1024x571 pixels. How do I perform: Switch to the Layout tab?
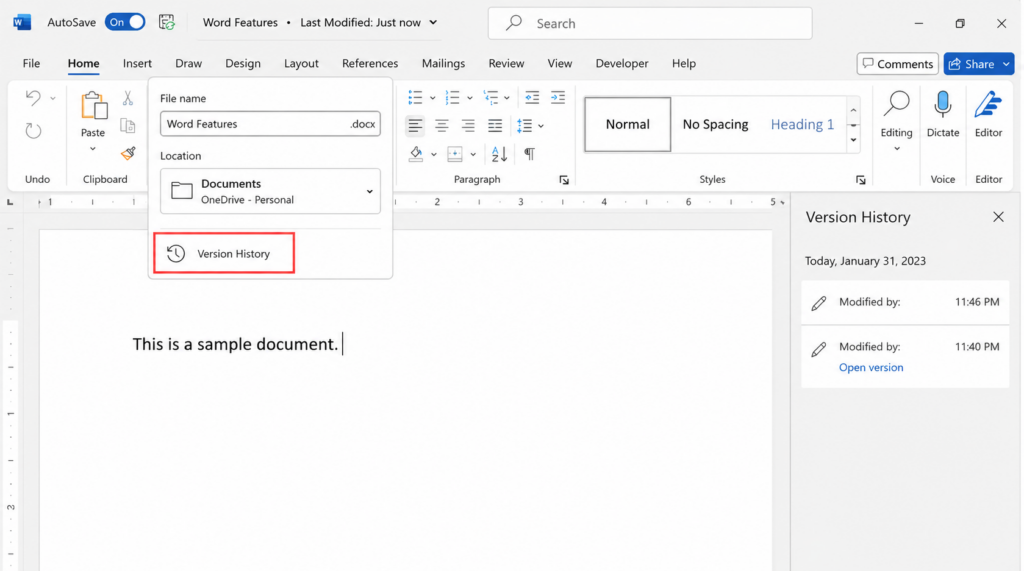click(x=301, y=63)
